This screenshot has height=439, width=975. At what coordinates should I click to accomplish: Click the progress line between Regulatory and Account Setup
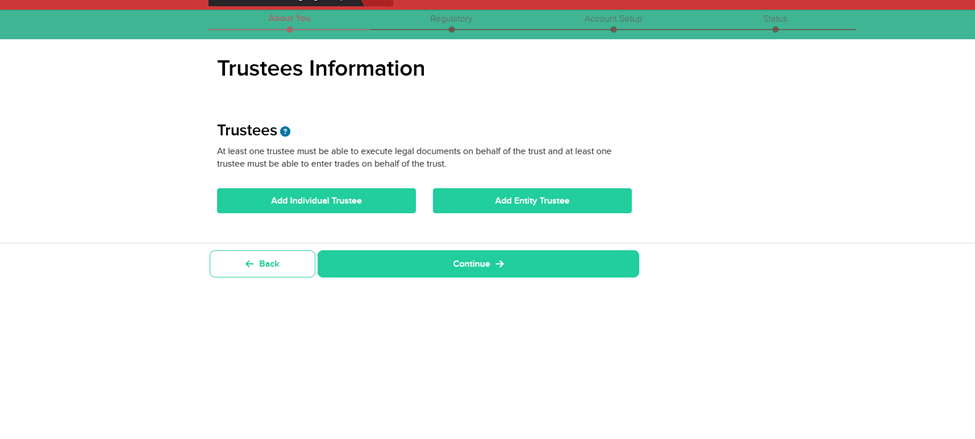tap(532, 29)
